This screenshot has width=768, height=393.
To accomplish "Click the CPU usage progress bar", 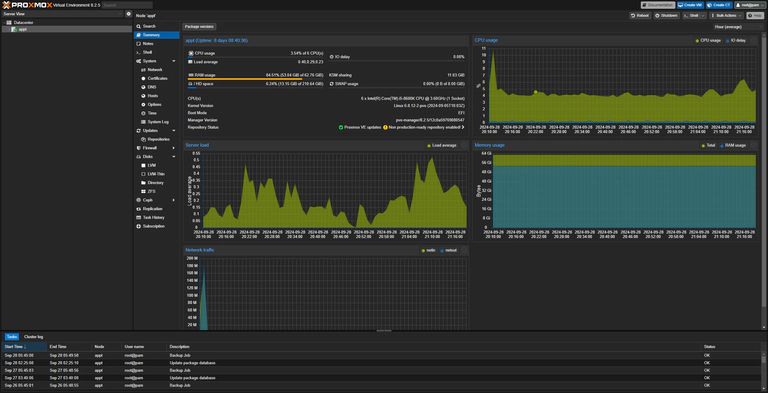I will pyautogui.click(x=255, y=57).
